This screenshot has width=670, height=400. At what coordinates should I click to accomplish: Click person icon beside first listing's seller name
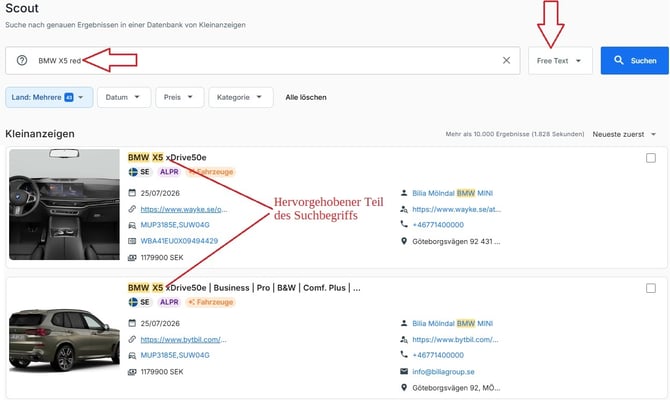pyautogui.click(x=404, y=193)
